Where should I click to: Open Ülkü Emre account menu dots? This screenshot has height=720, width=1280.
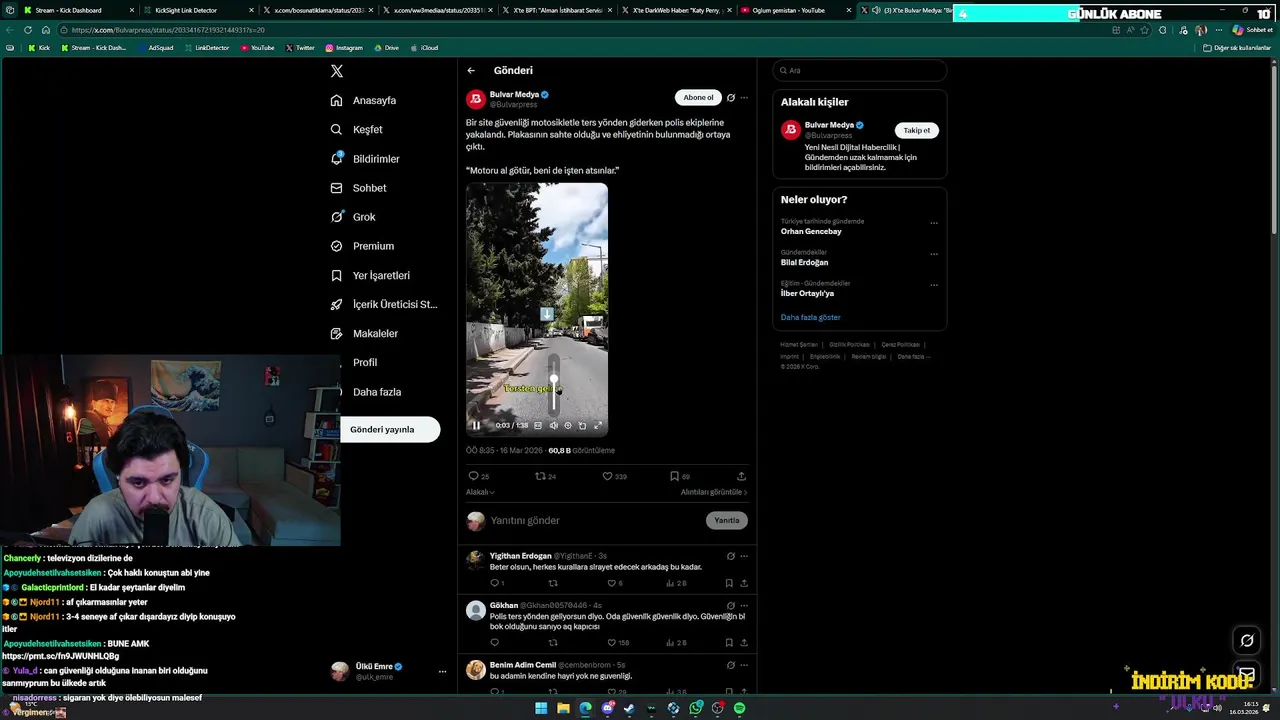[x=442, y=672]
